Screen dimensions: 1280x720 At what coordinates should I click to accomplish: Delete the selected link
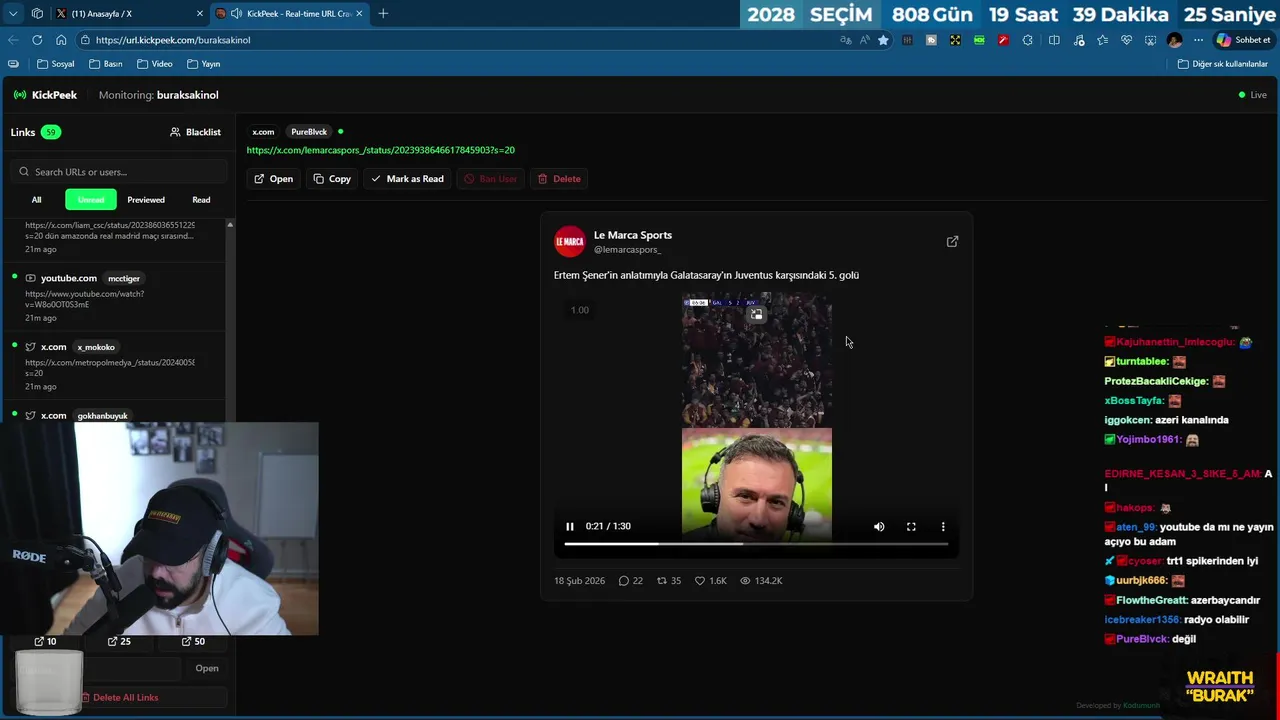point(559,179)
